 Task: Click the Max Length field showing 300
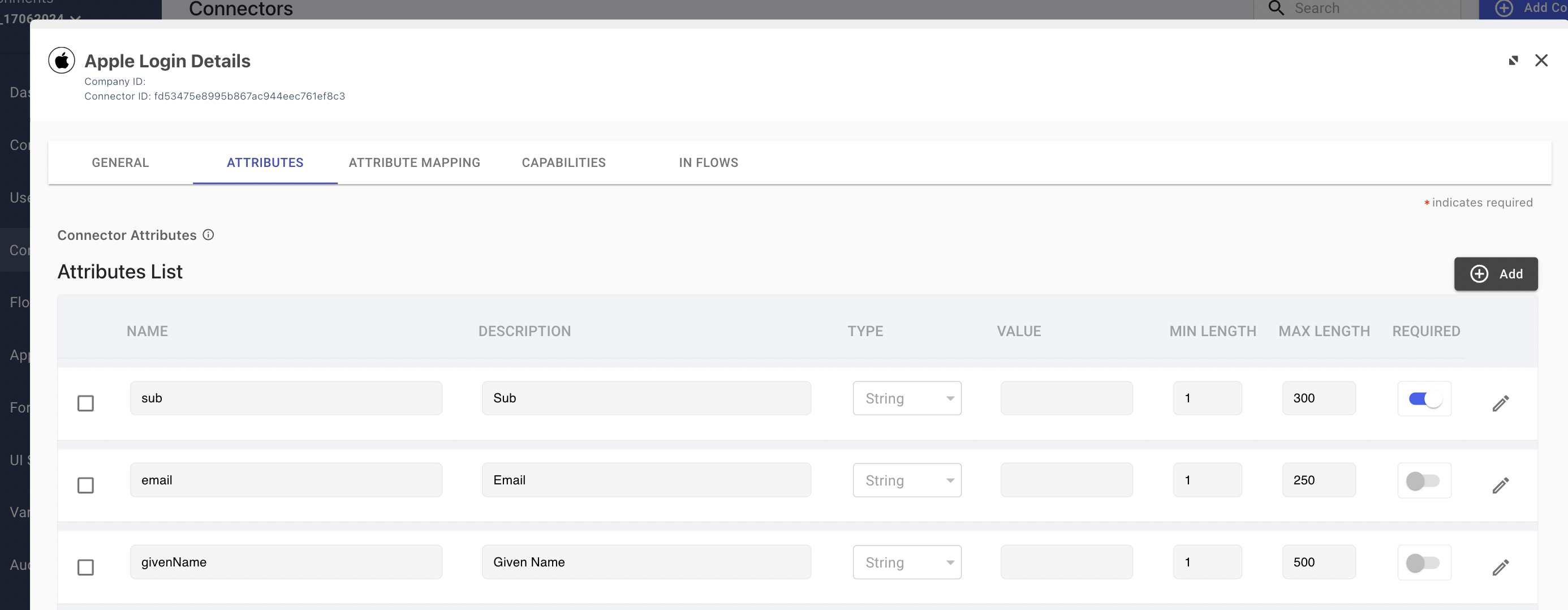pos(1319,398)
